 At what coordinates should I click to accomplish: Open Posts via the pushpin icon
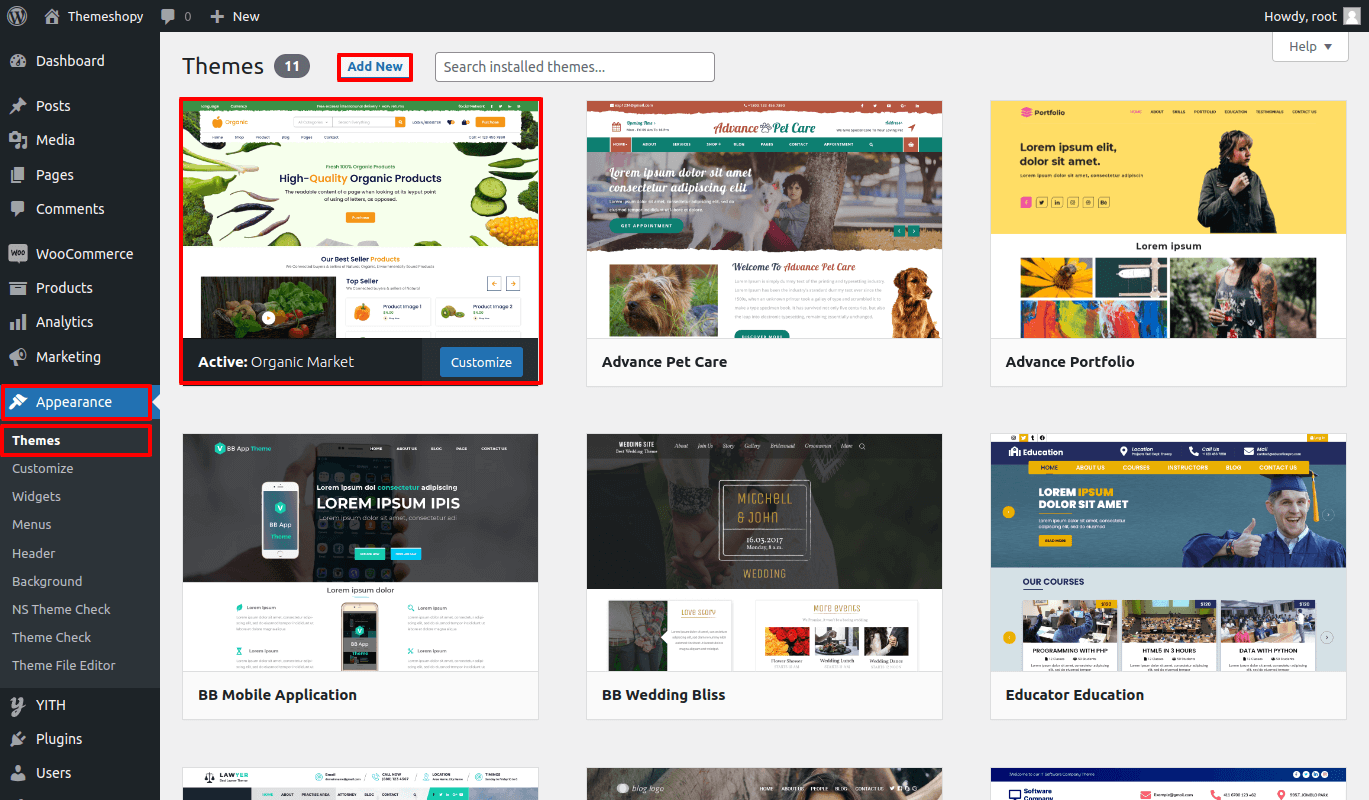click(x=18, y=106)
